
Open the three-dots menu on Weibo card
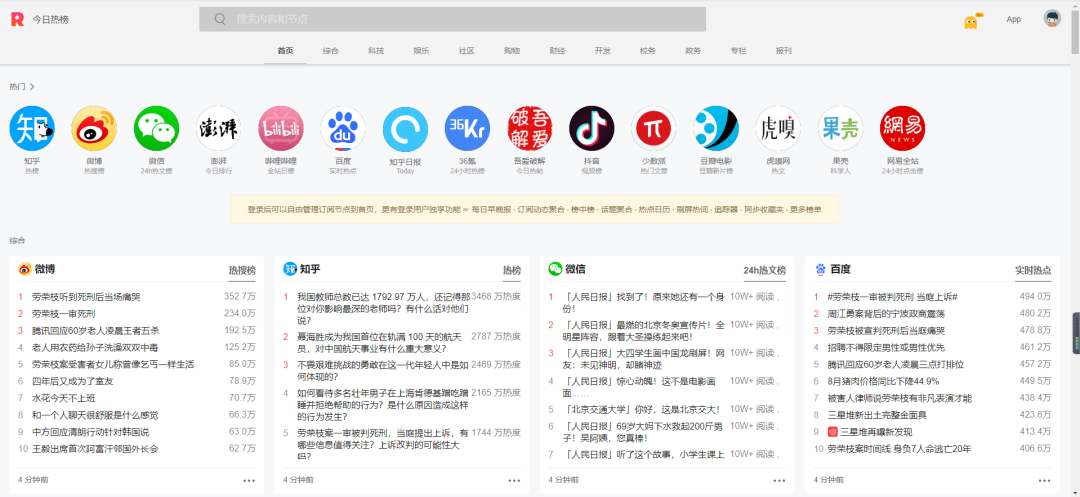[x=249, y=480]
